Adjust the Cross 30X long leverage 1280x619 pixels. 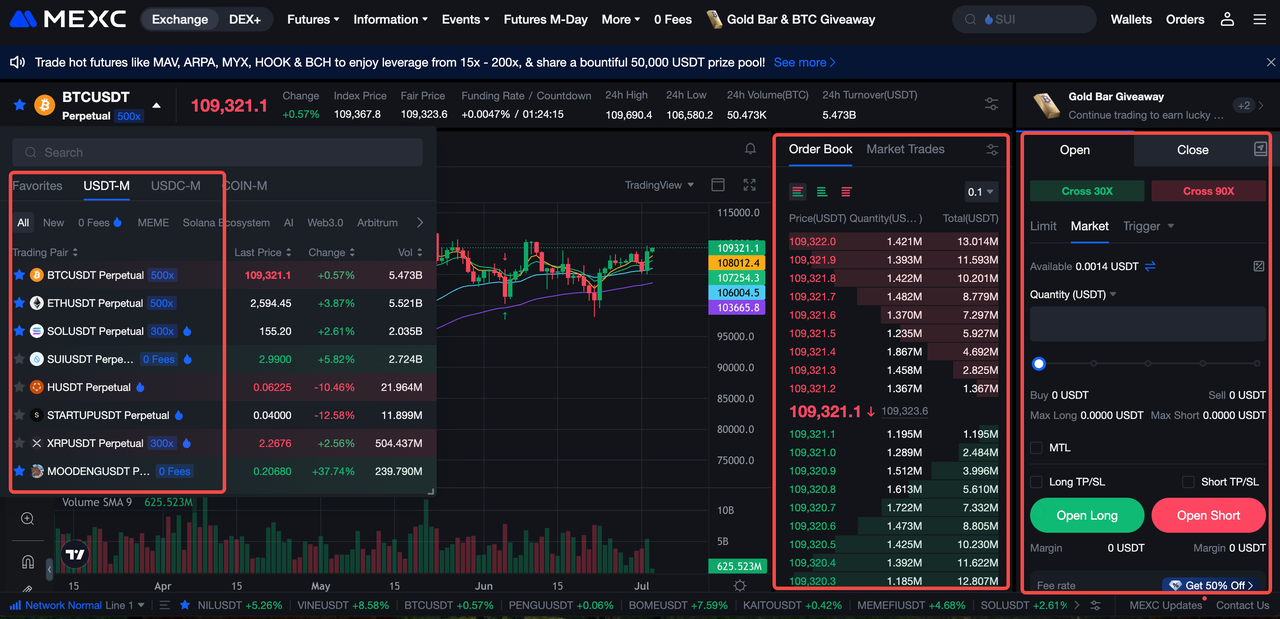click(1087, 191)
